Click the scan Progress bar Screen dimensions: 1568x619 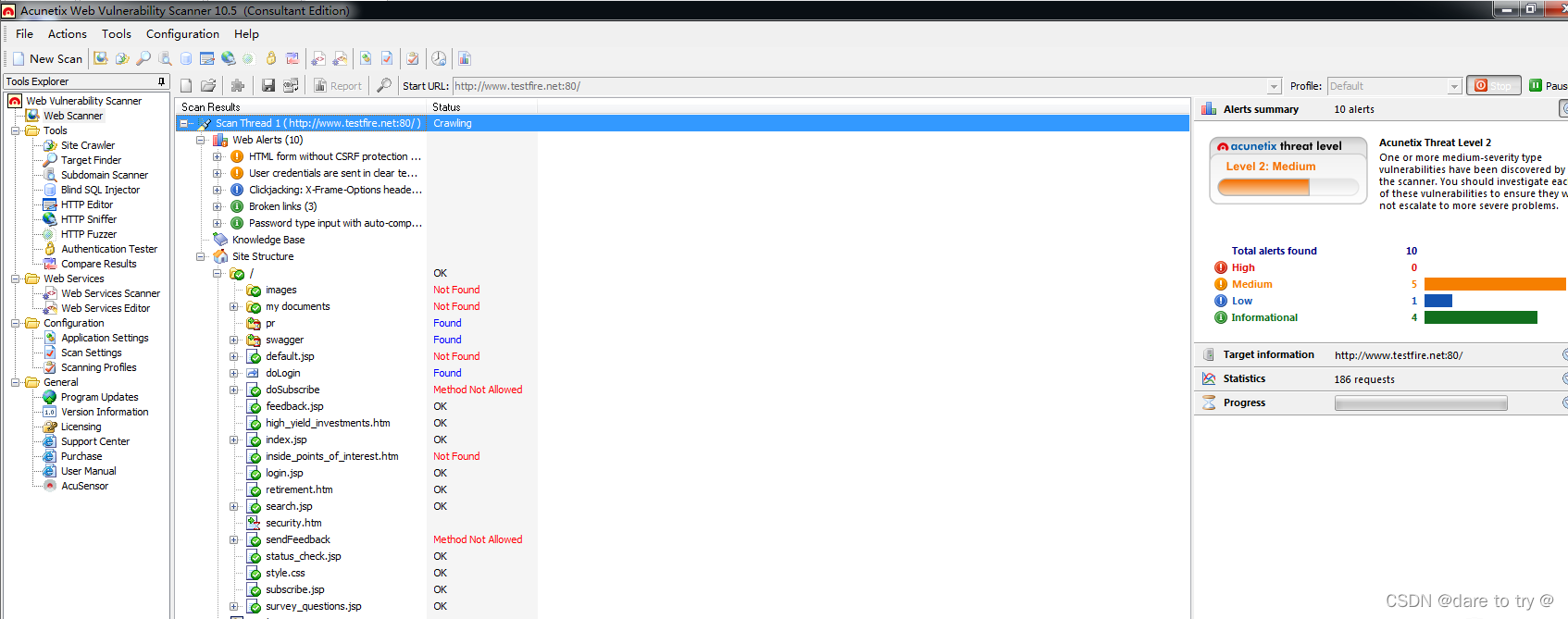pyautogui.click(x=1421, y=403)
